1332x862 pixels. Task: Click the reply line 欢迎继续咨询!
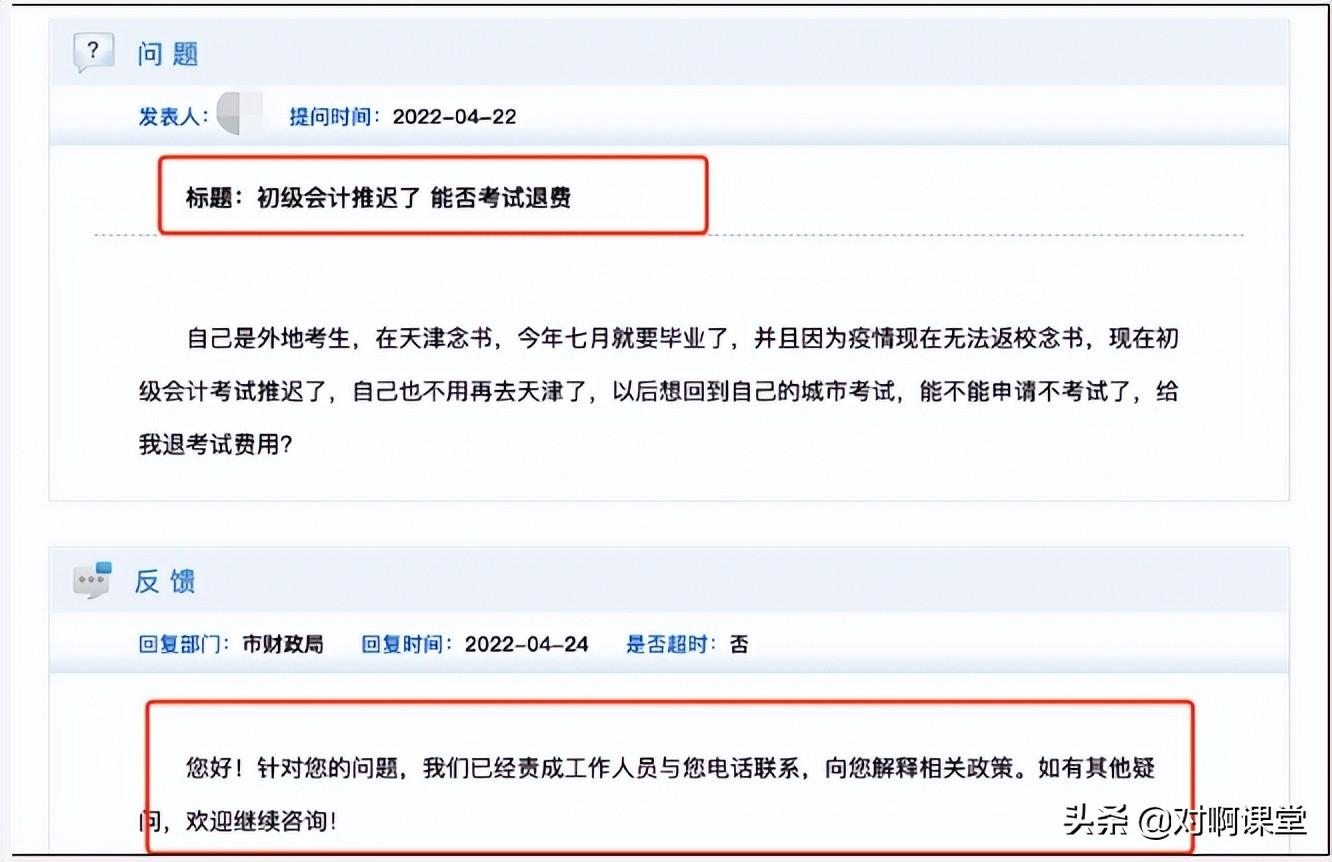point(262,822)
